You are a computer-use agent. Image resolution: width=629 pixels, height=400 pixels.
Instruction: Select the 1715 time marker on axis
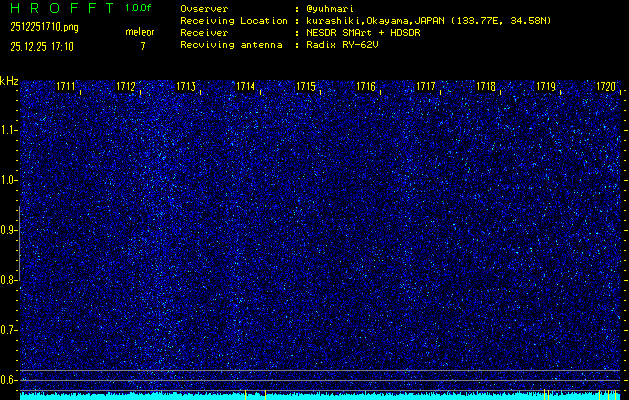[306, 88]
